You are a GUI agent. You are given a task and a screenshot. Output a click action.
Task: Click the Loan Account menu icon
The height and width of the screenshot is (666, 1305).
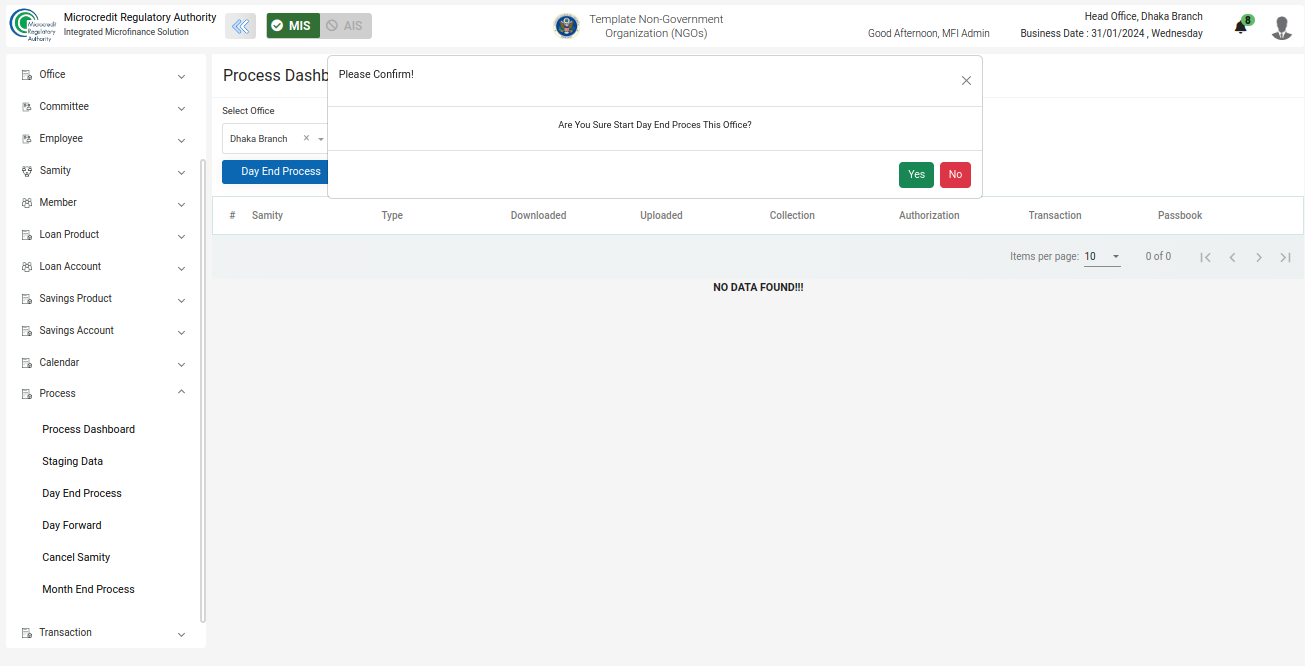coord(27,267)
